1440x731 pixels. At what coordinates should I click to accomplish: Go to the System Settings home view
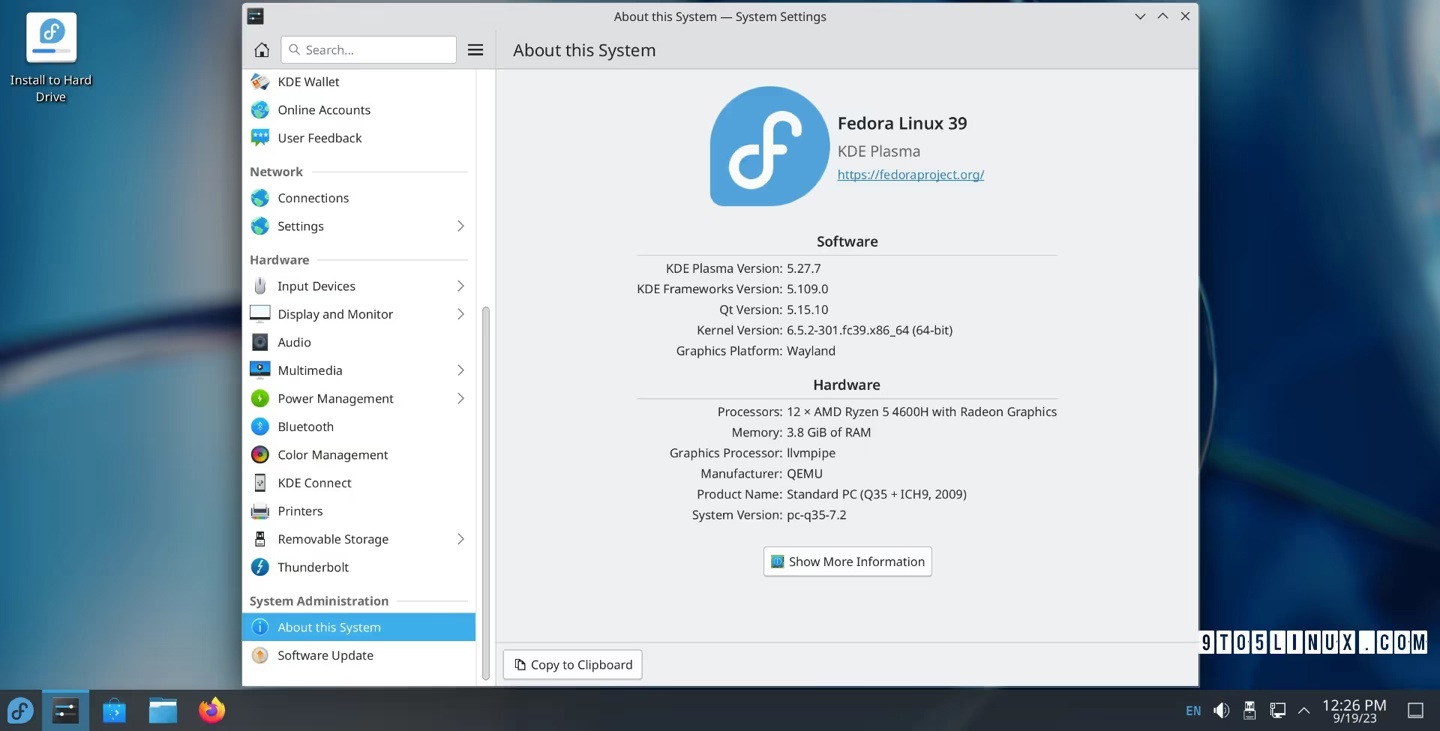[x=262, y=50]
